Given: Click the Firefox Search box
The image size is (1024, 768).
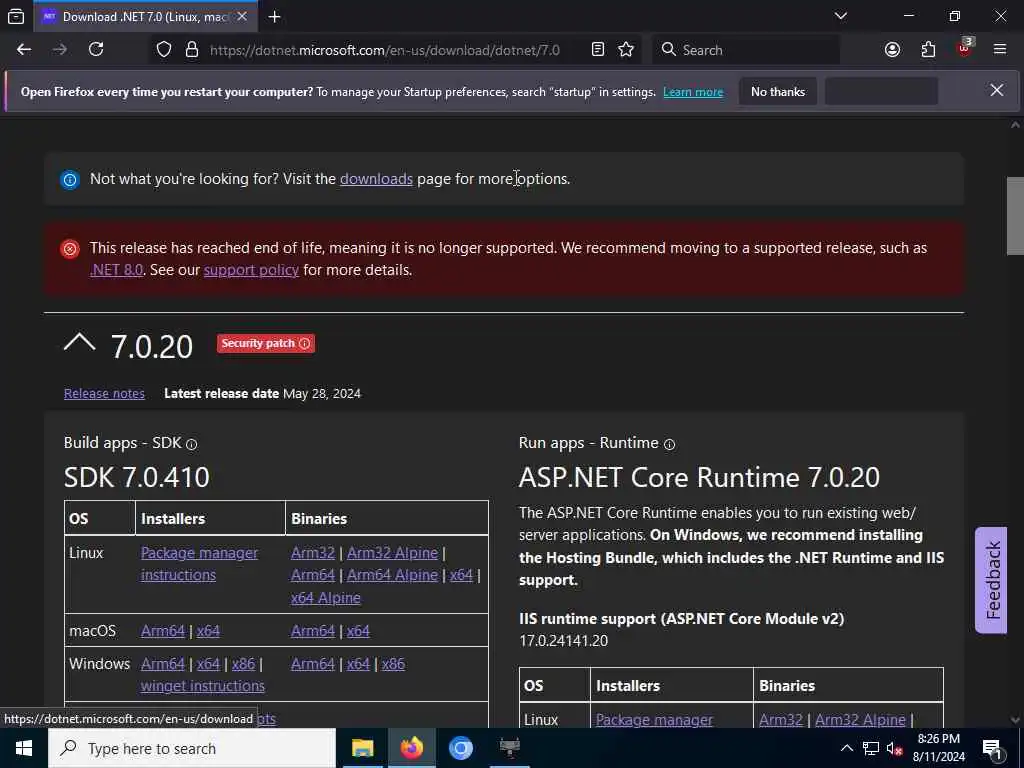Looking at the screenshot, I should coord(746,50).
